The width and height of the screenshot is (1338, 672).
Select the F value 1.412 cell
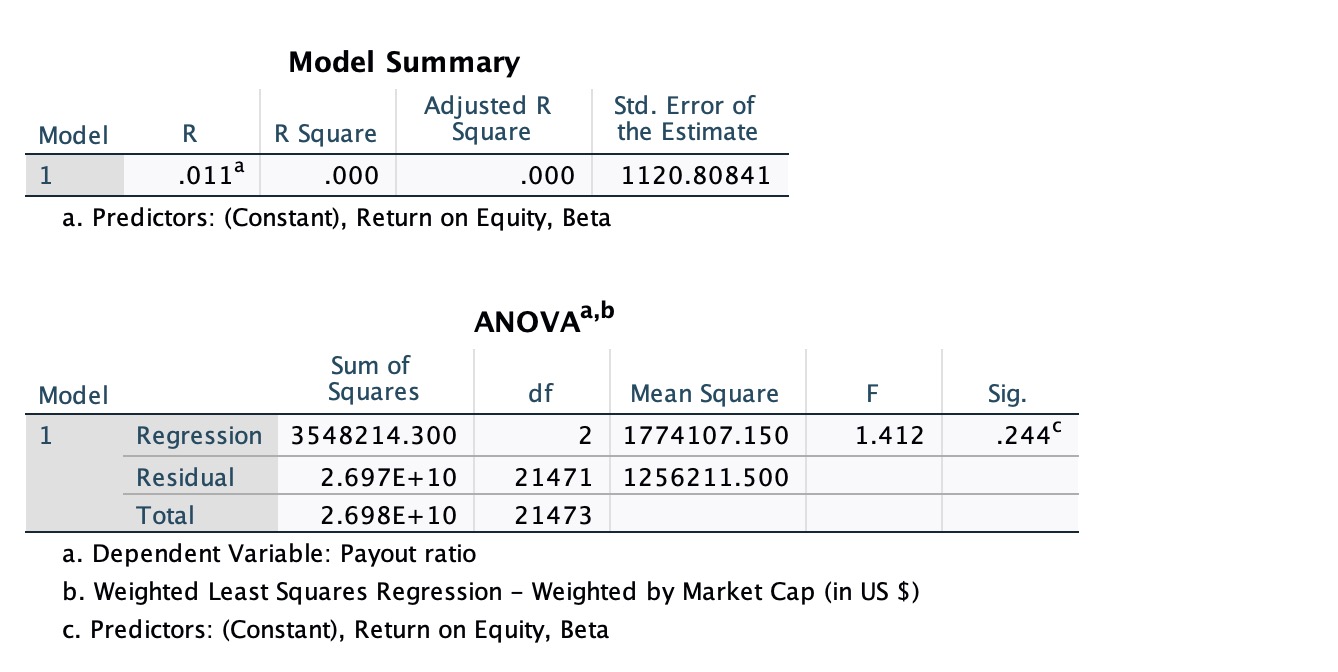(x=892, y=436)
